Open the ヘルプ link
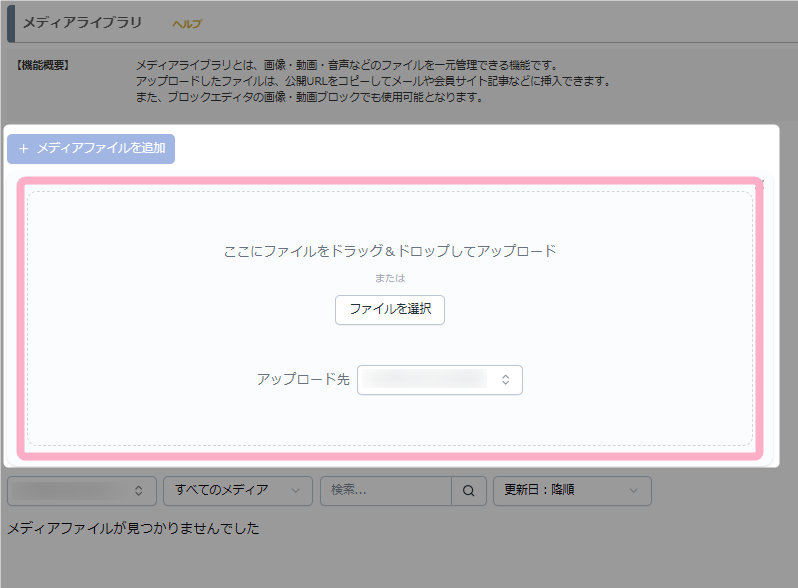Screen dimensions: 798x588 click(x=187, y=23)
